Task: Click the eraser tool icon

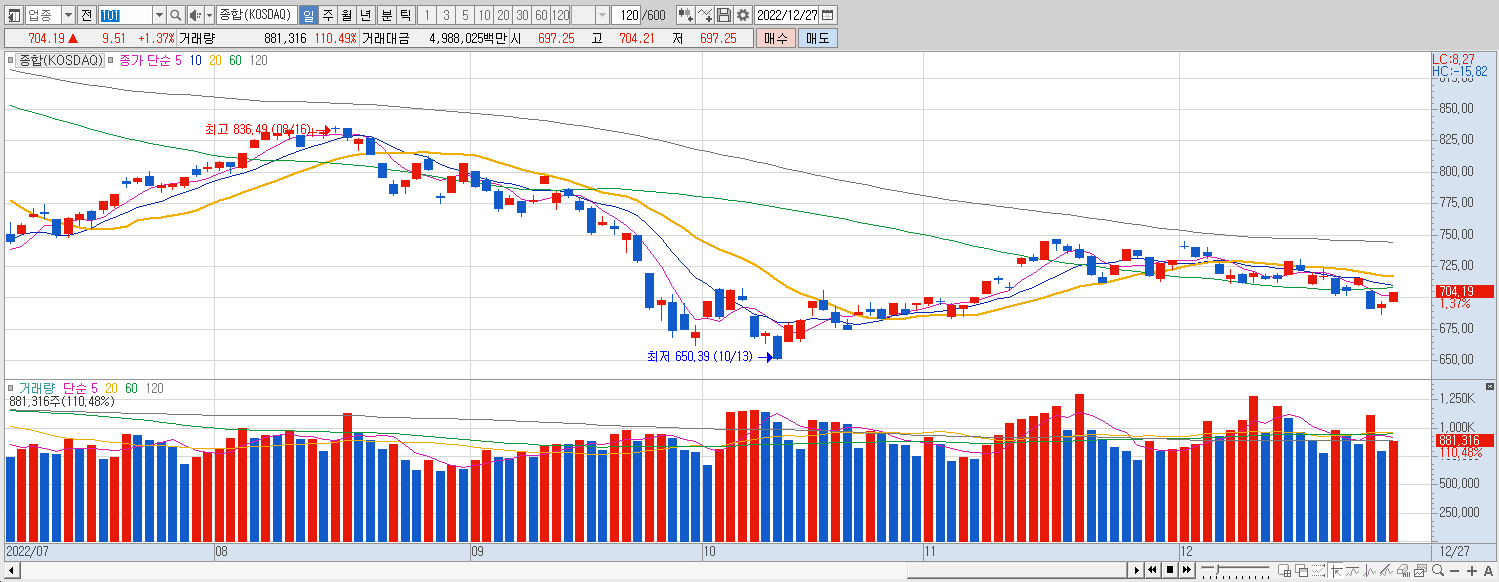Action: (1403, 571)
